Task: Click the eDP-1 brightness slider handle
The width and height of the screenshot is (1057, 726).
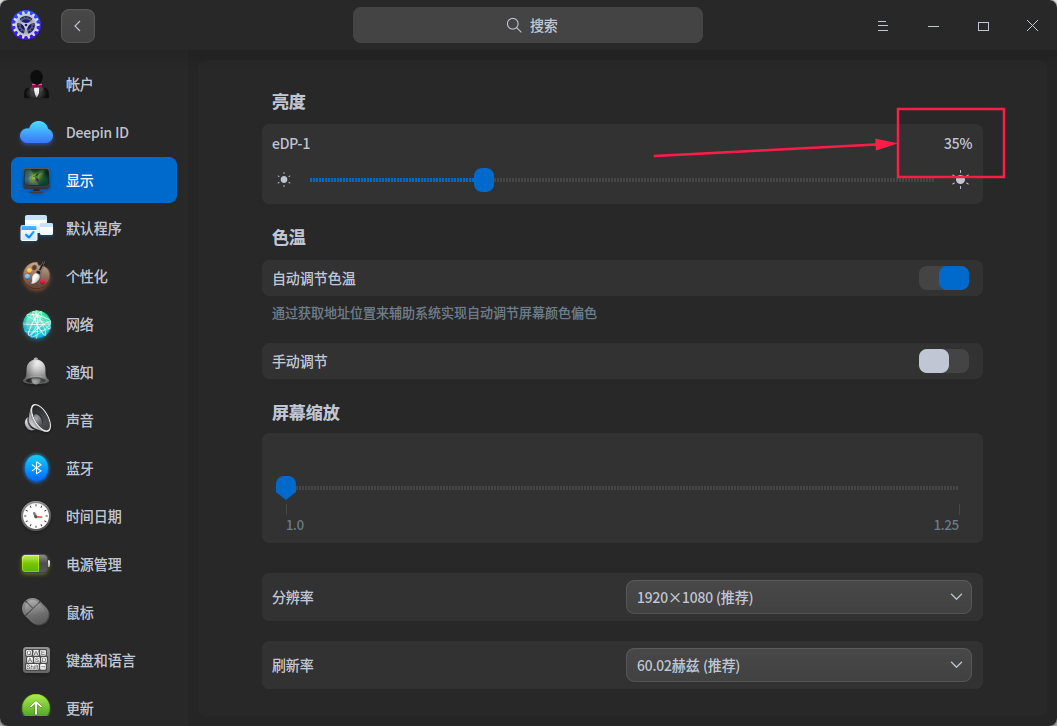Action: point(484,180)
